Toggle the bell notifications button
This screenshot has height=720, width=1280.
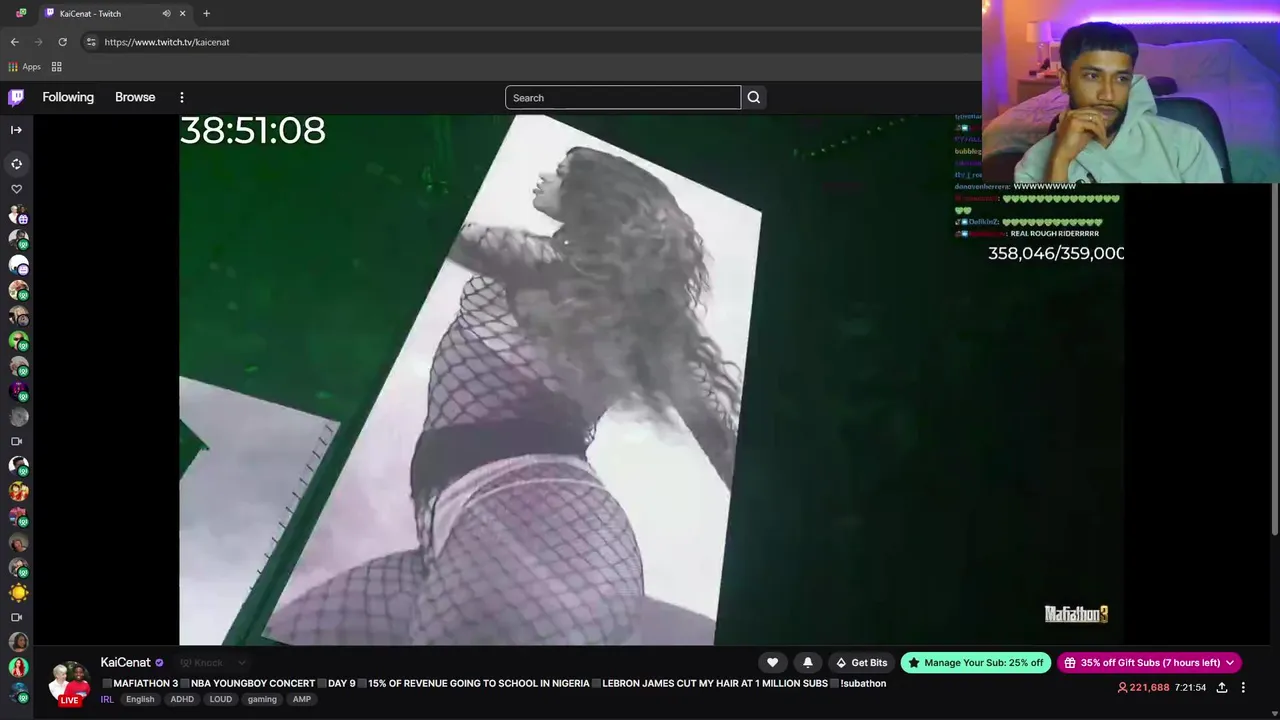[808, 662]
